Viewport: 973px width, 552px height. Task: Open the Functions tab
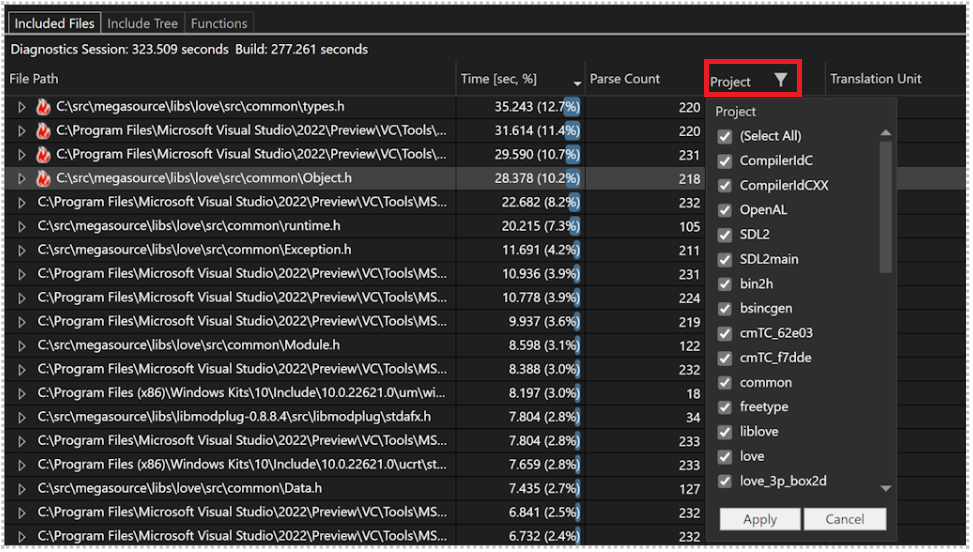click(x=218, y=23)
